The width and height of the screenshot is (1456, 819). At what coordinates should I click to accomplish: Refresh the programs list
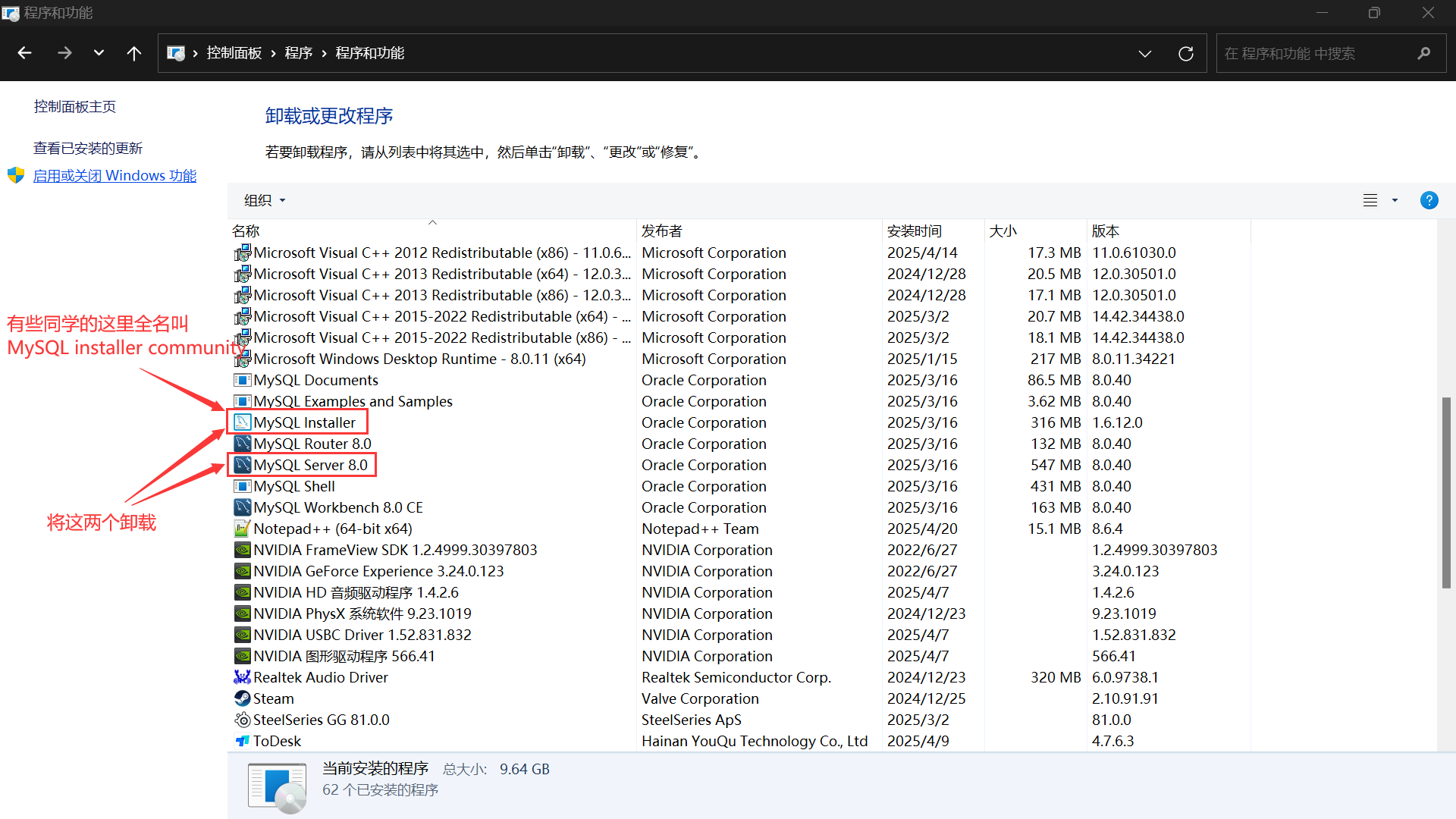pos(1186,53)
